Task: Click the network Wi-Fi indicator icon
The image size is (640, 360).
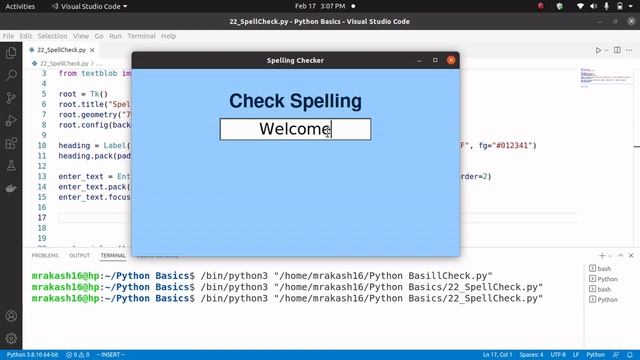Action: (x=580, y=6)
